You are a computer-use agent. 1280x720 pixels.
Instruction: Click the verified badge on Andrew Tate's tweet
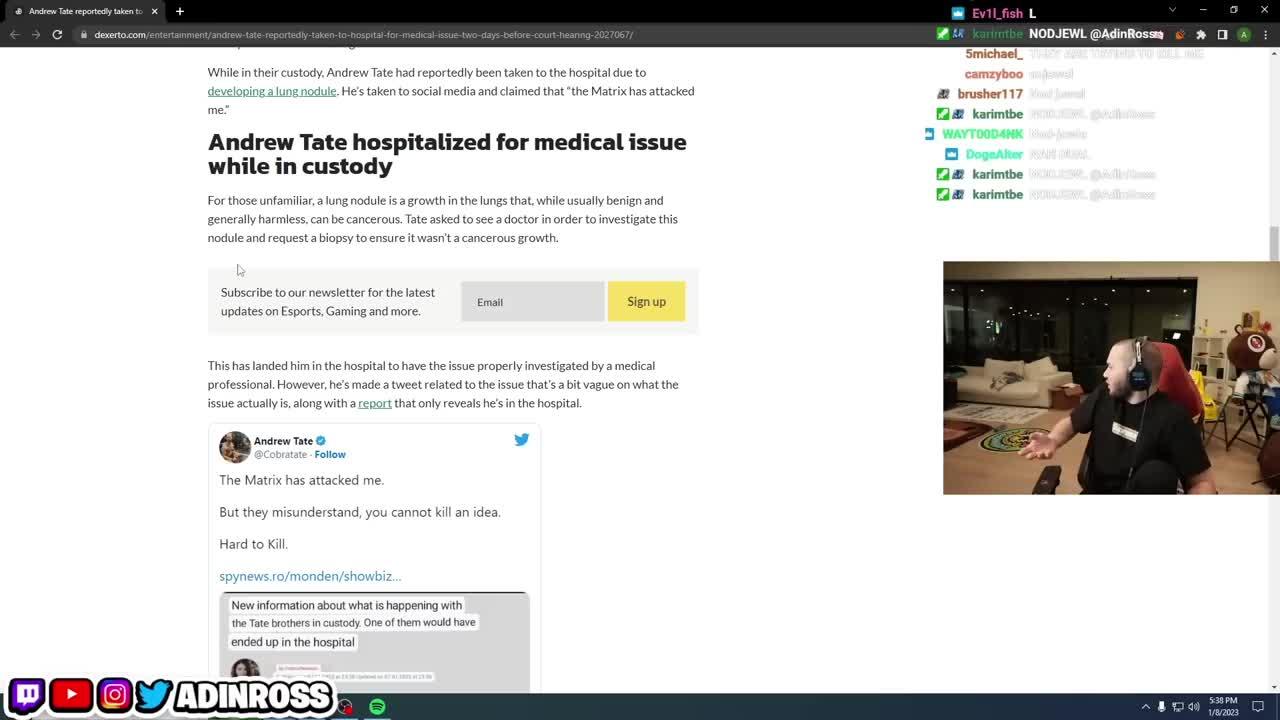pyautogui.click(x=320, y=440)
